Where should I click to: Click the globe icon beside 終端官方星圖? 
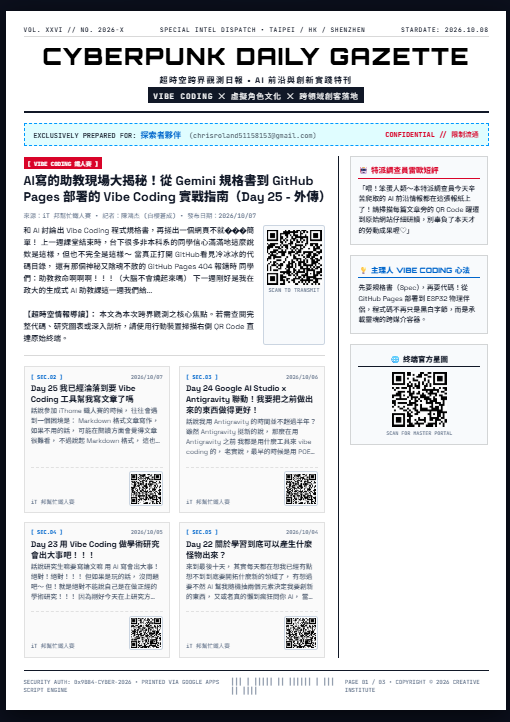pyautogui.click(x=395, y=359)
